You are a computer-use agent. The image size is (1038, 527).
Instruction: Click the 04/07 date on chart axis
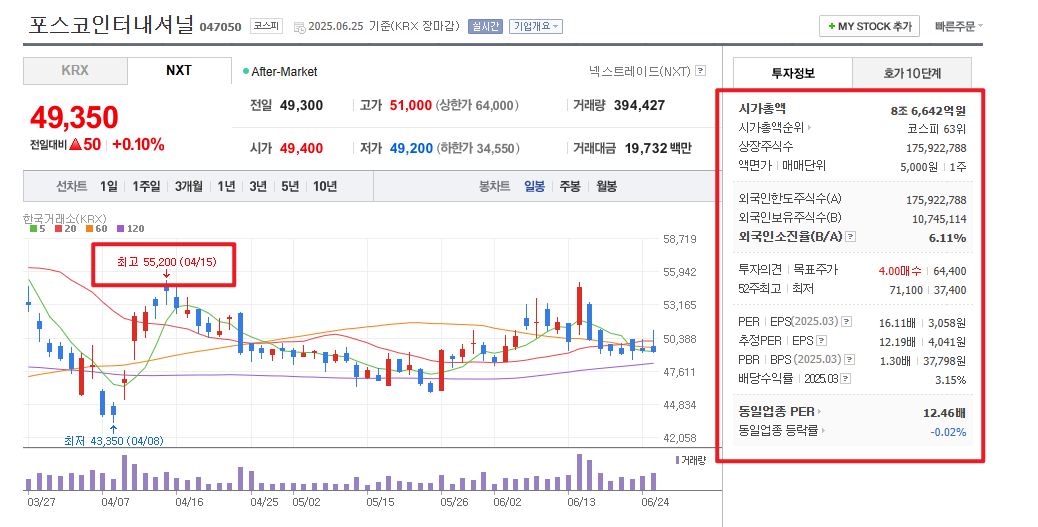(115, 502)
